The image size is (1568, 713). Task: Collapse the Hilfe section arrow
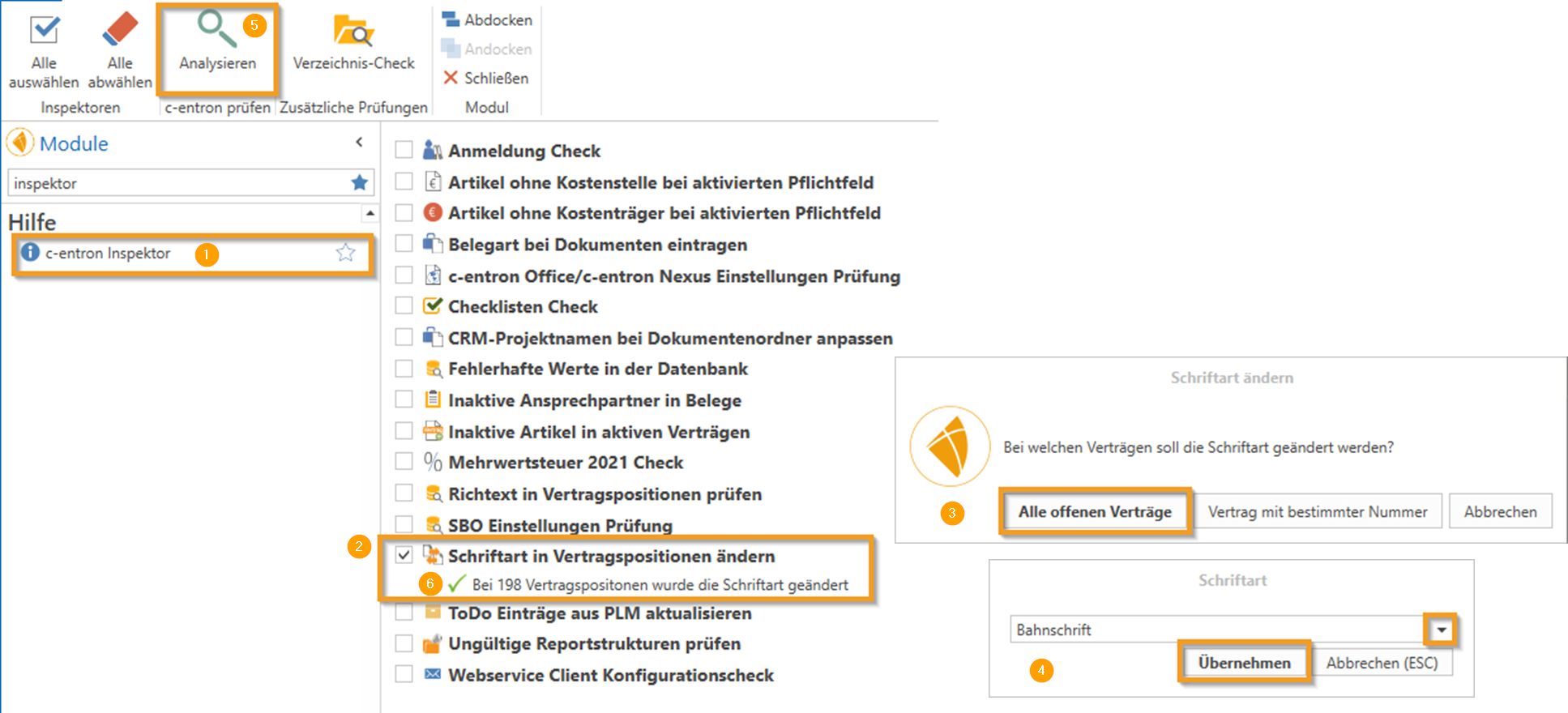370,214
